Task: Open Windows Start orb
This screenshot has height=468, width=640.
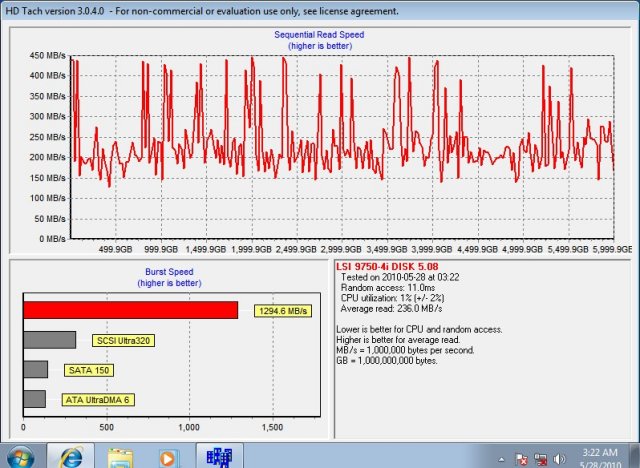Action: (x=20, y=458)
